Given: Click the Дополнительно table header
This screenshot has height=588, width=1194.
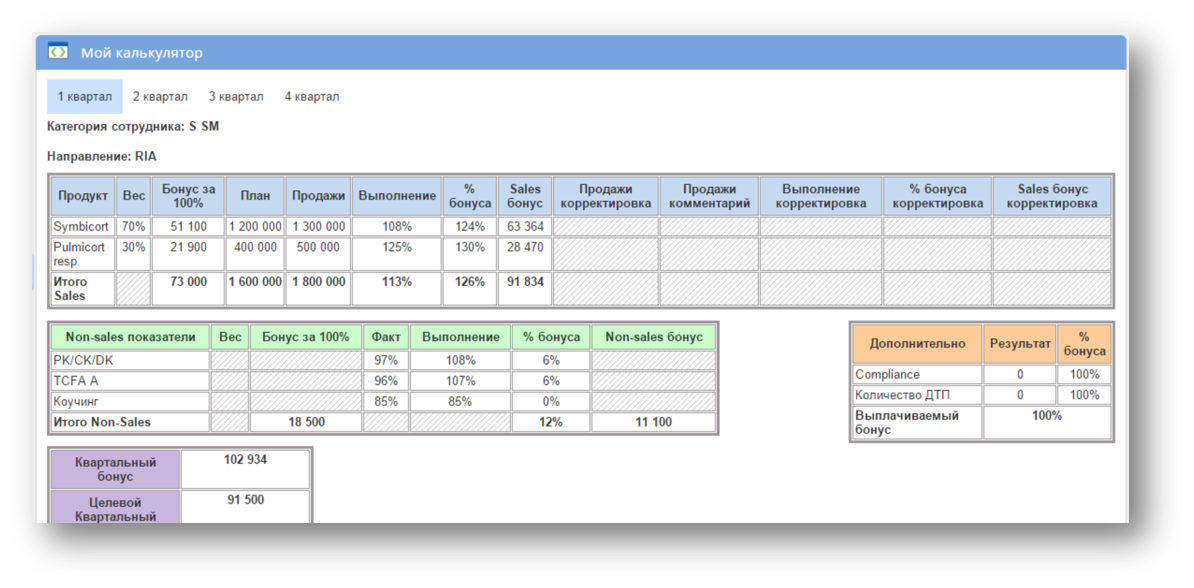Looking at the screenshot, I should [917, 344].
